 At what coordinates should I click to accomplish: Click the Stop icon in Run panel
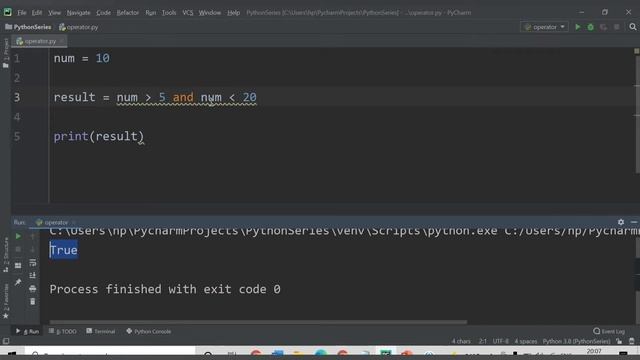(x=18, y=249)
